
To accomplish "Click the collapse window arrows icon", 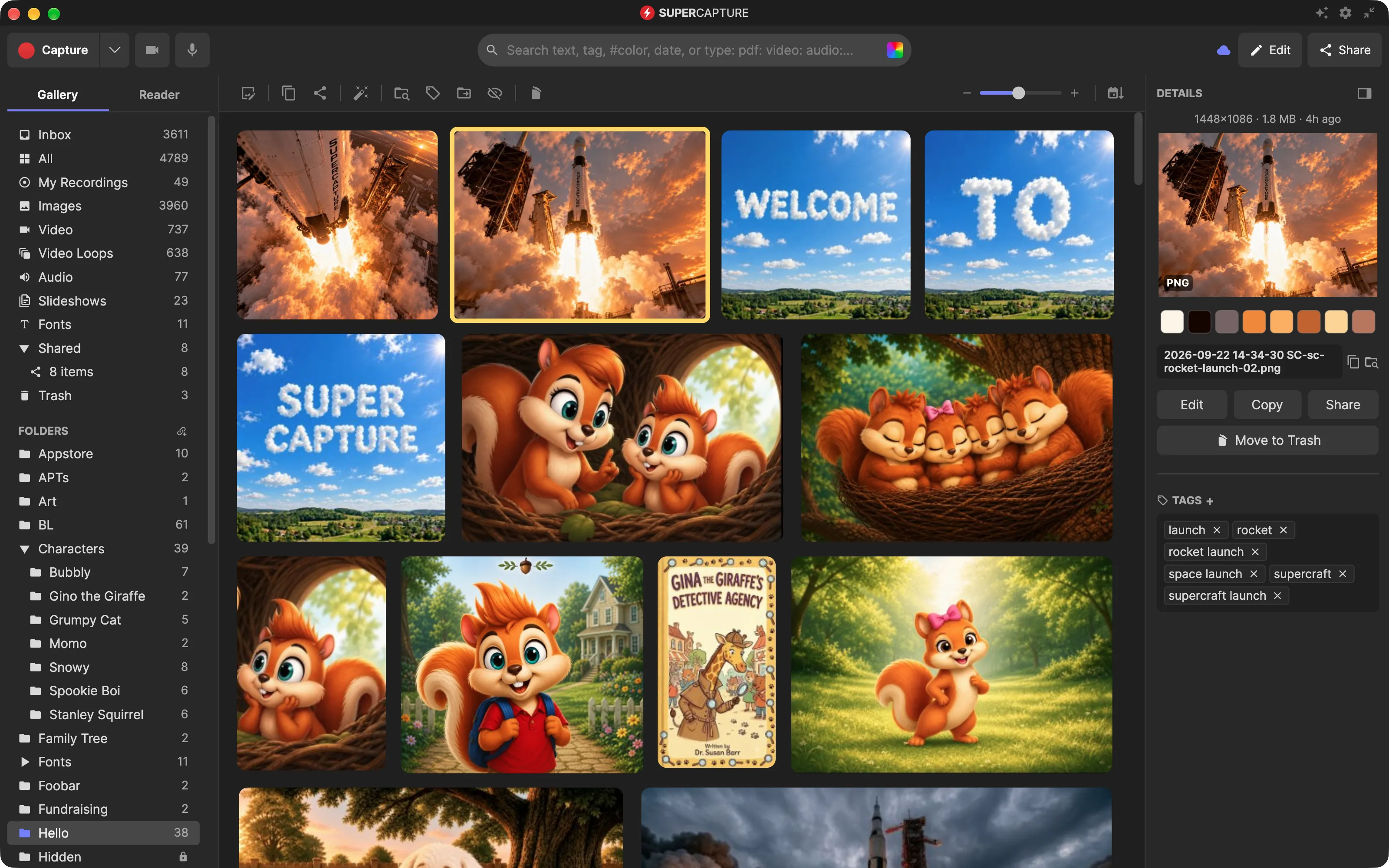I will pos(1369,13).
